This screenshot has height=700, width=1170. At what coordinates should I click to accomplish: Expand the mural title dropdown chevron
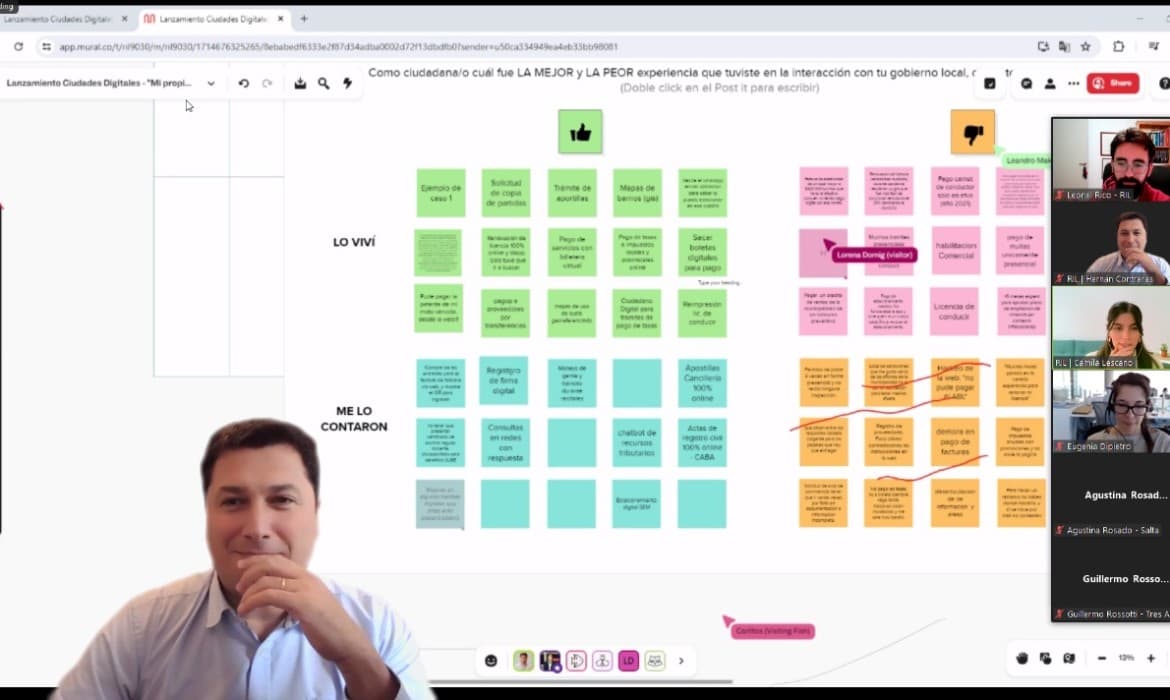pyautogui.click(x=211, y=84)
